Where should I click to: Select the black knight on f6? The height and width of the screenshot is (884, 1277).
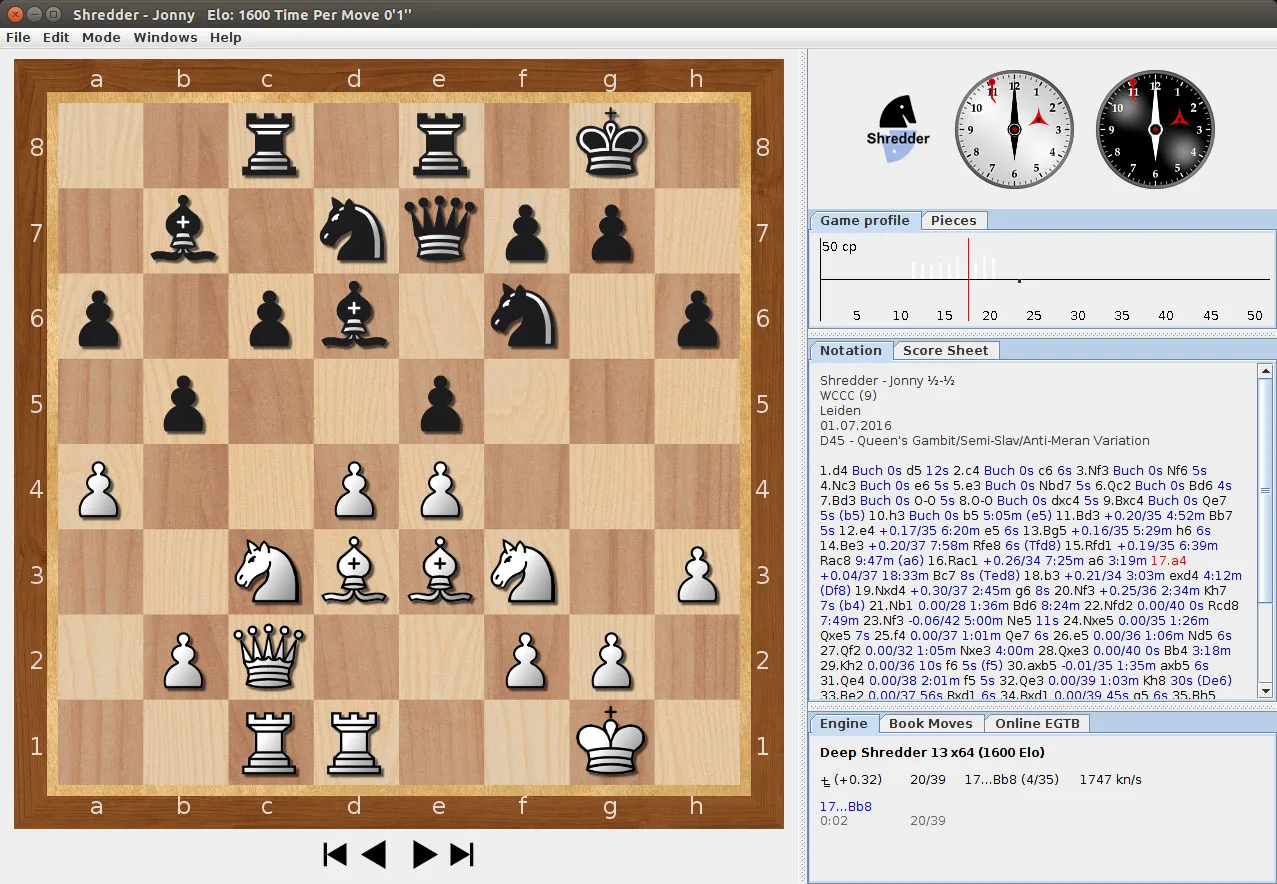(x=525, y=316)
